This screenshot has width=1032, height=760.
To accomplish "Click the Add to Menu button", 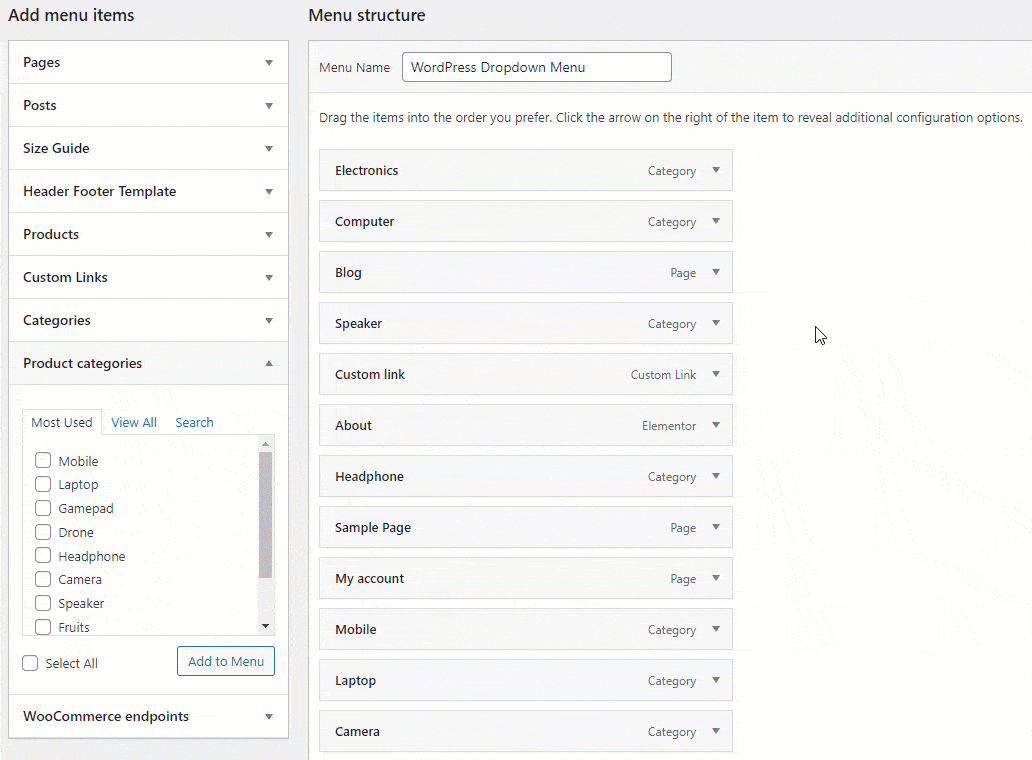I will (225, 661).
